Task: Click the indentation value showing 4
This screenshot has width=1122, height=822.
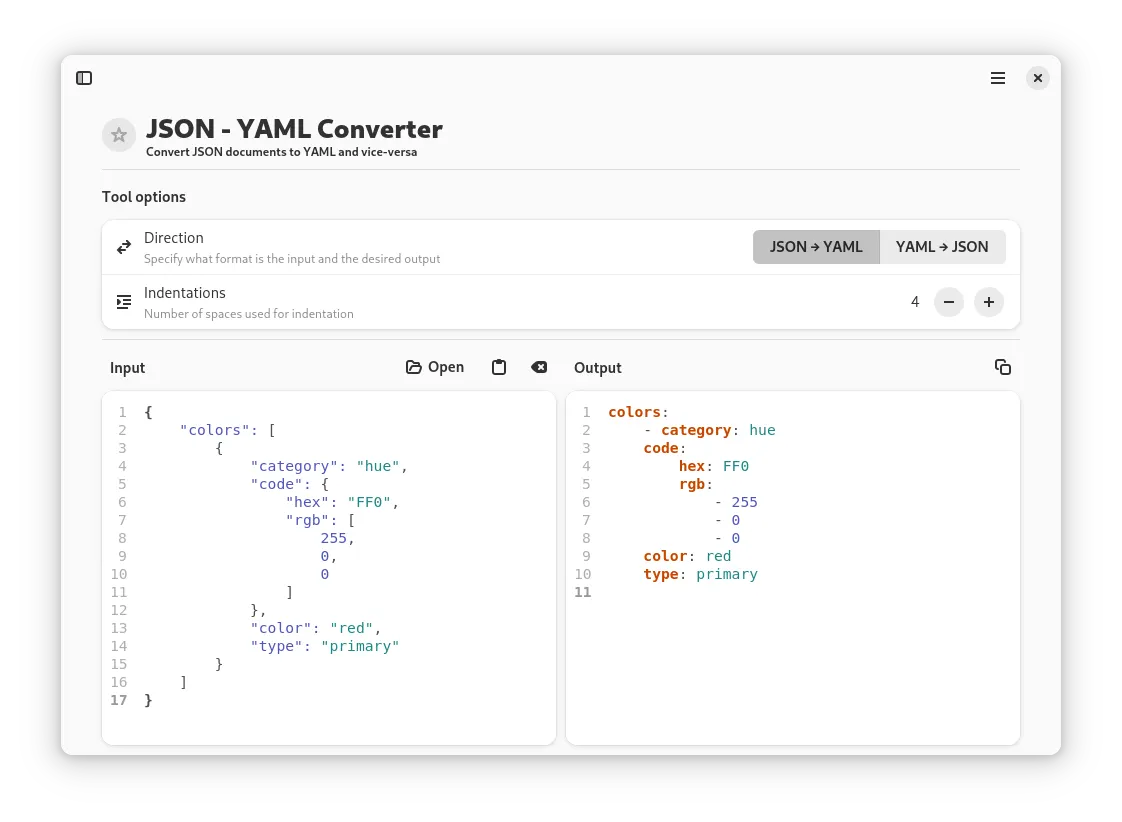Action: tap(914, 302)
